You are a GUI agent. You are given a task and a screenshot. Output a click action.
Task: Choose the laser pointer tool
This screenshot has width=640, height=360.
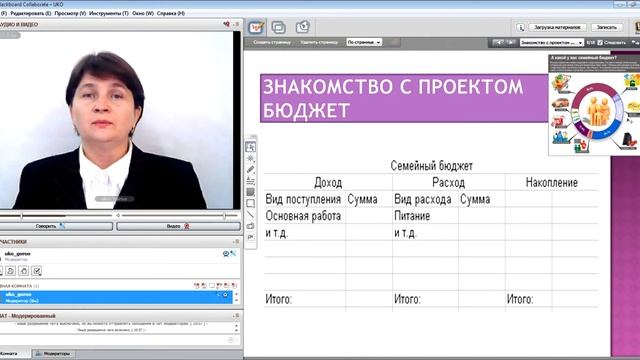pyautogui.click(x=251, y=158)
